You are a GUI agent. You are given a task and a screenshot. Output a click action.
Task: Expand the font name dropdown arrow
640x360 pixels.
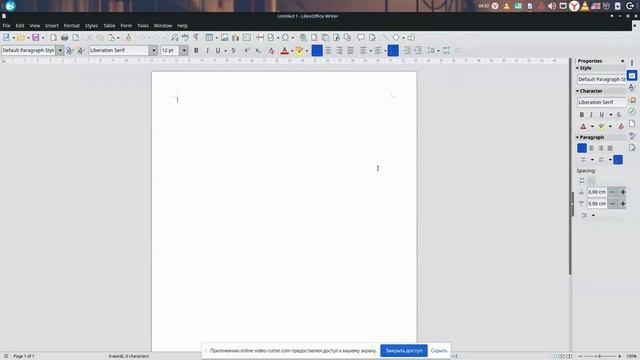pos(153,51)
